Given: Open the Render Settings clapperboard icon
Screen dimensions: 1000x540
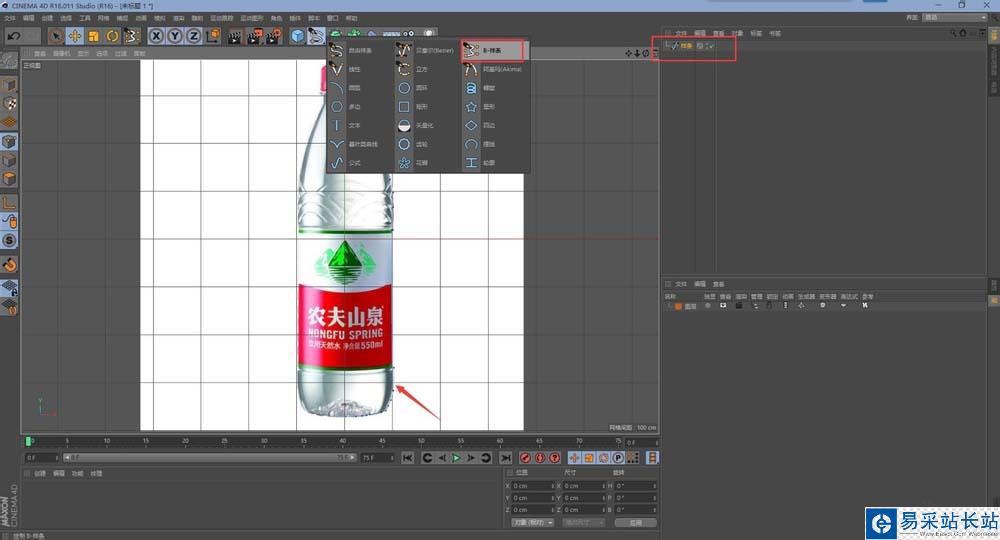Looking at the screenshot, I should (x=274, y=36).
